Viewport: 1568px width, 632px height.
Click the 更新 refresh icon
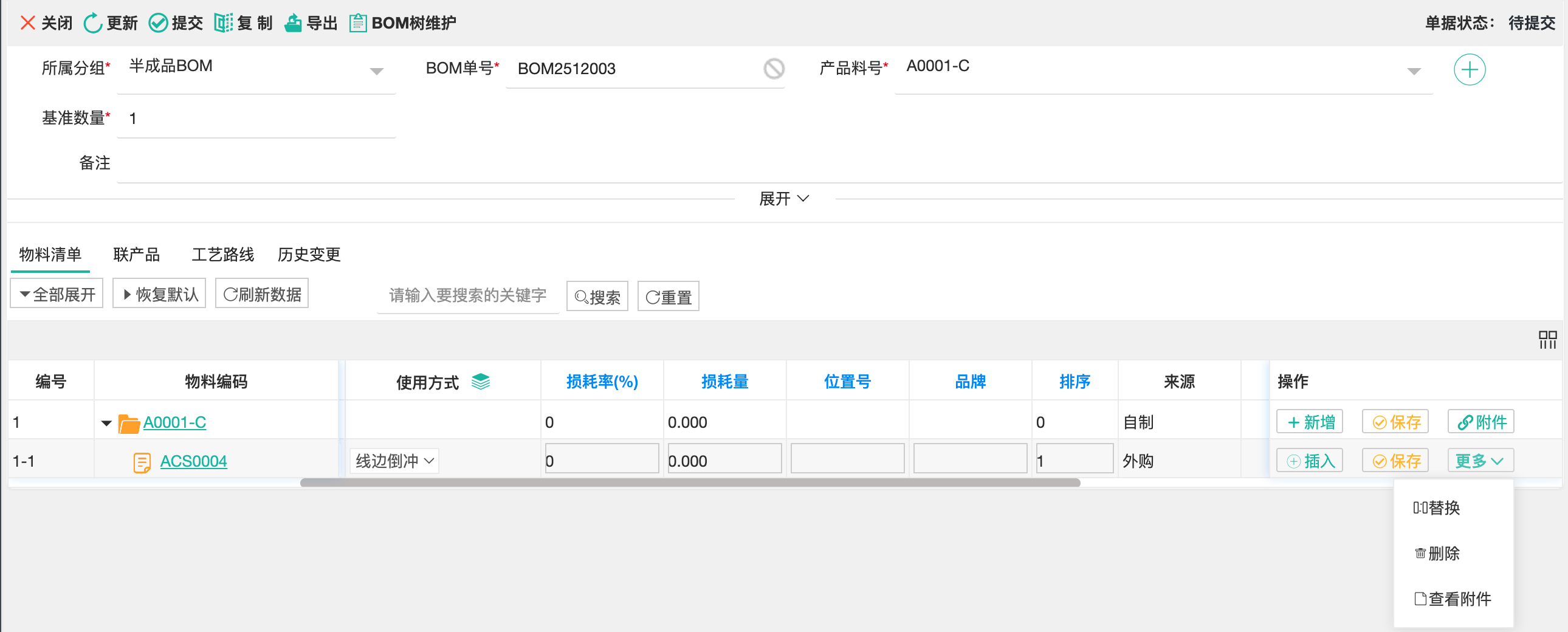point(92,23)
